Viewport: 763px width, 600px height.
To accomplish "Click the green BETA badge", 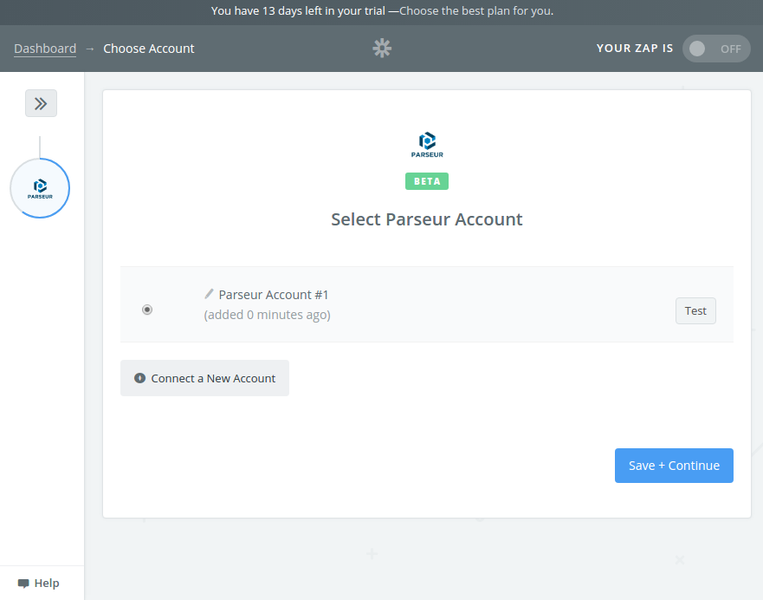I will pos(427,182).
